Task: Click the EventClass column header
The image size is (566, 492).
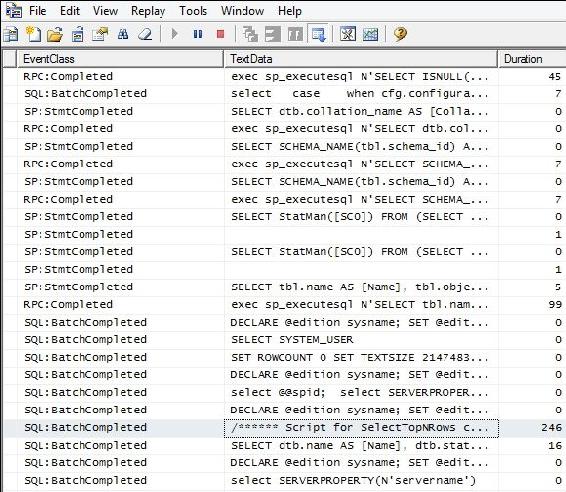Action: click(x=120, y=59)
